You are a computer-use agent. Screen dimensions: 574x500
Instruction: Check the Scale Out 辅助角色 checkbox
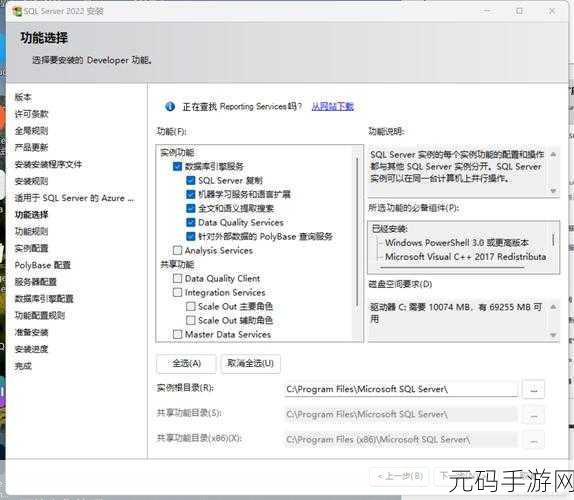coord(190,320)
